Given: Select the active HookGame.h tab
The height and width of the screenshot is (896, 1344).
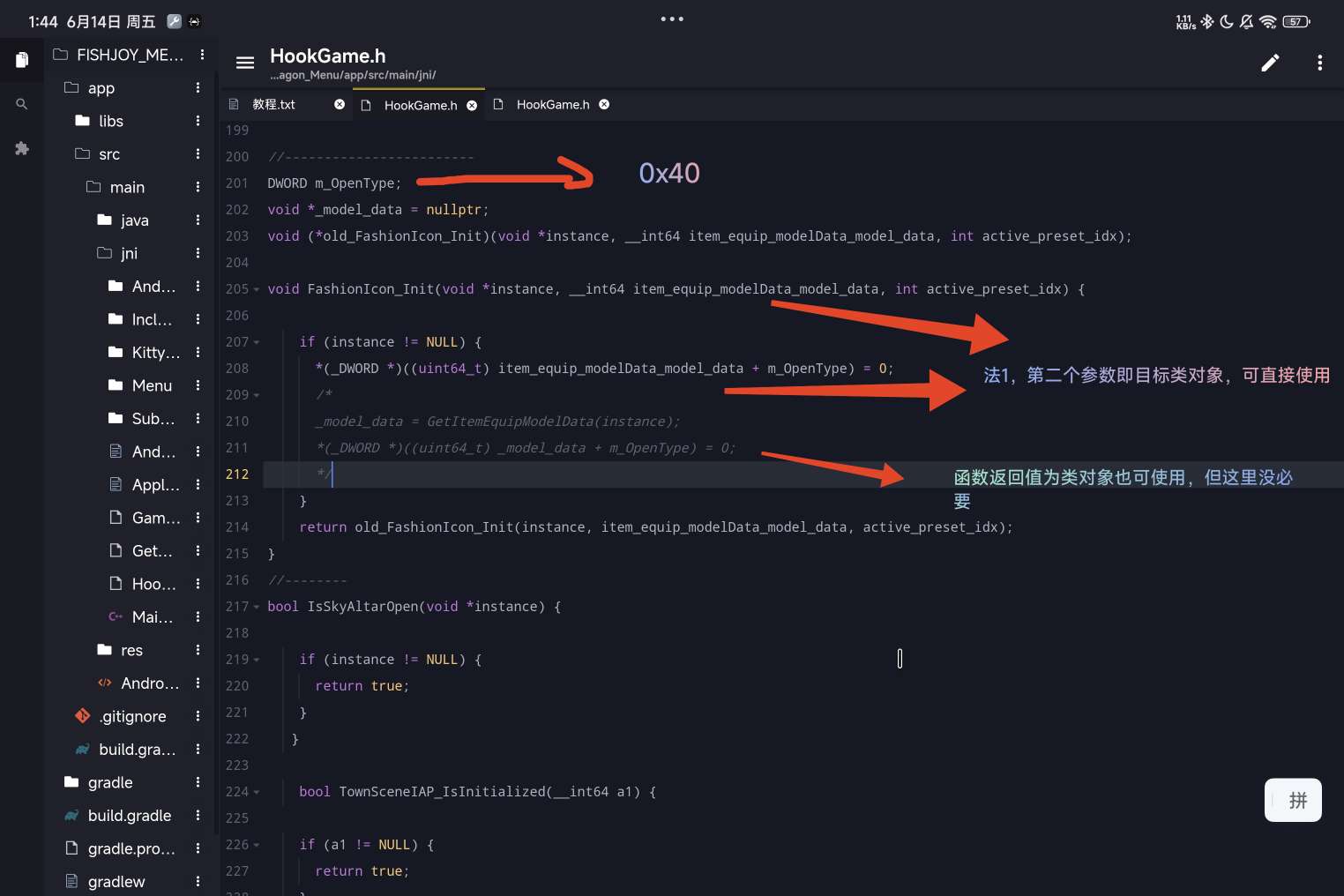Looking at the screenshot, I should 421,105.
